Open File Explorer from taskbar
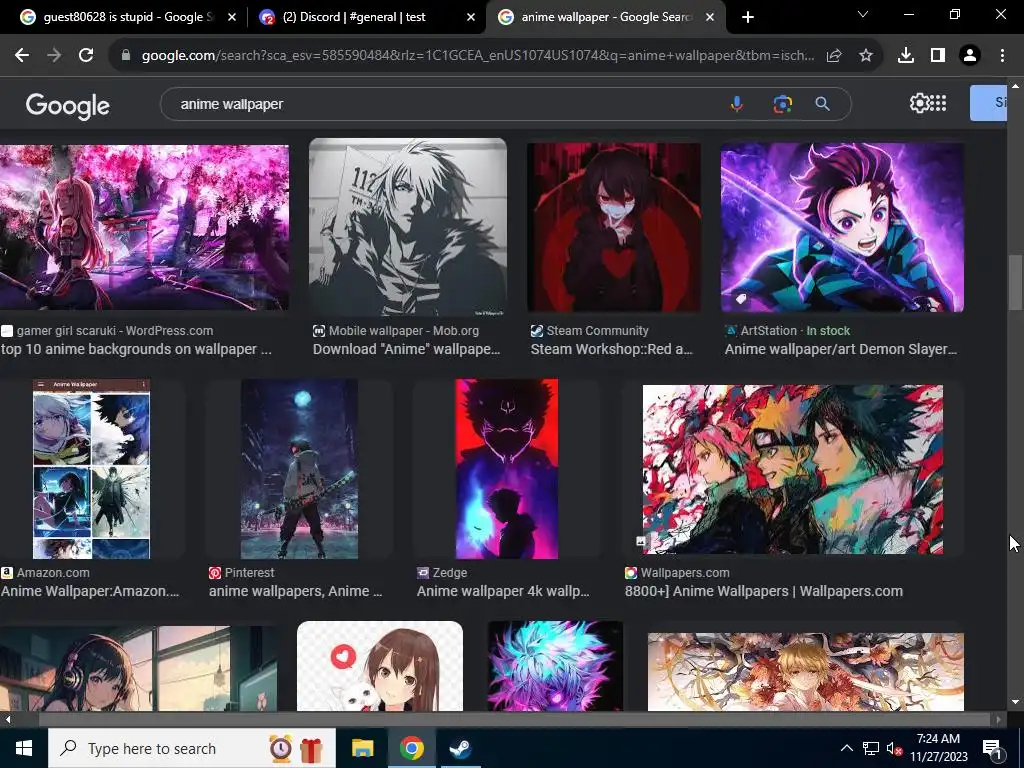 click(x=362, y=748)
